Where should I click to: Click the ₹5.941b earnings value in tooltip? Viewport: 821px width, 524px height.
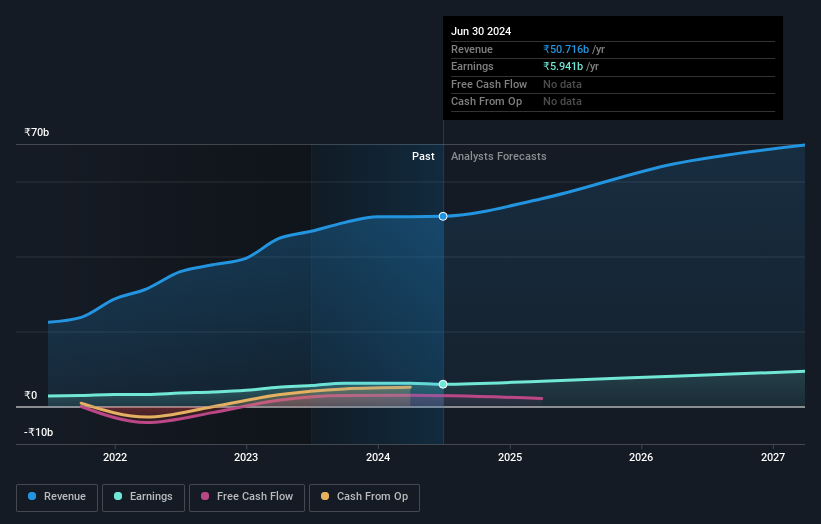563,66
